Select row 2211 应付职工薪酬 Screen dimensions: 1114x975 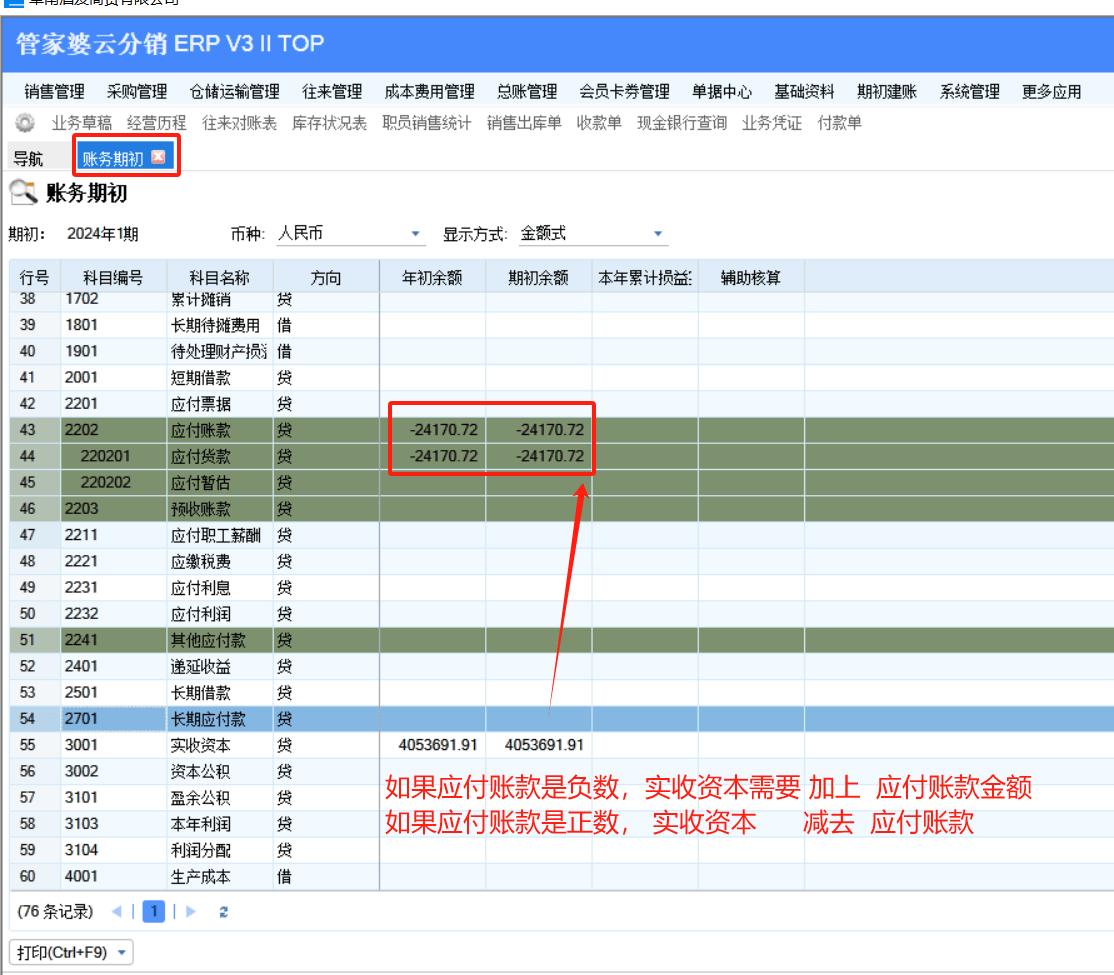[561, 535]
